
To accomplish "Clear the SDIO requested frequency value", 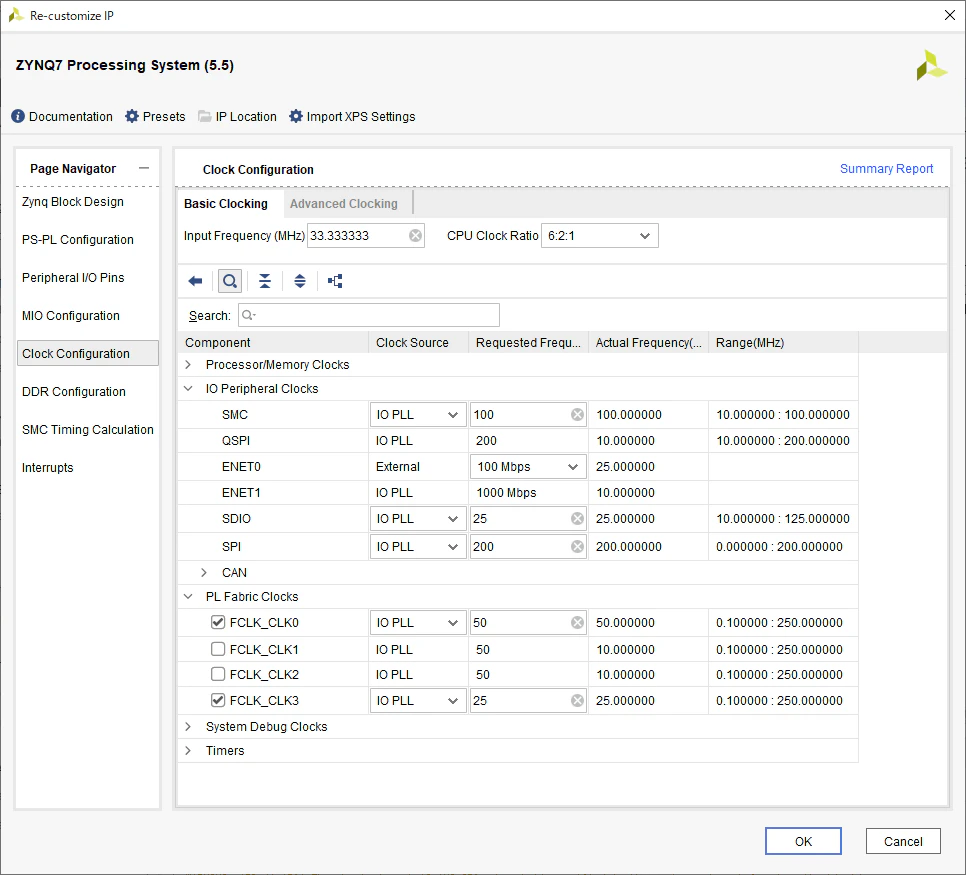I will (577, 519).
